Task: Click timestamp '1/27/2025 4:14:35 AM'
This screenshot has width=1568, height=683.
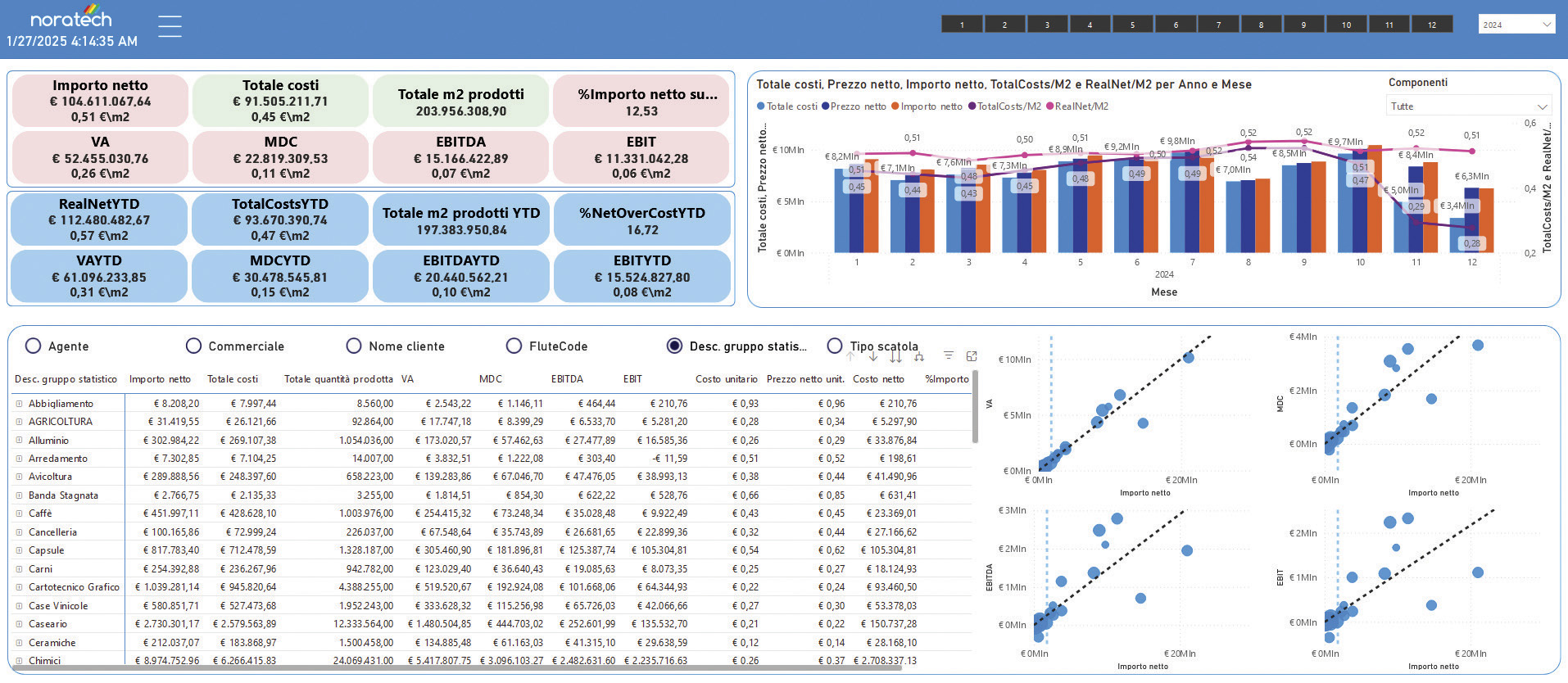Action: click(72, 41)
